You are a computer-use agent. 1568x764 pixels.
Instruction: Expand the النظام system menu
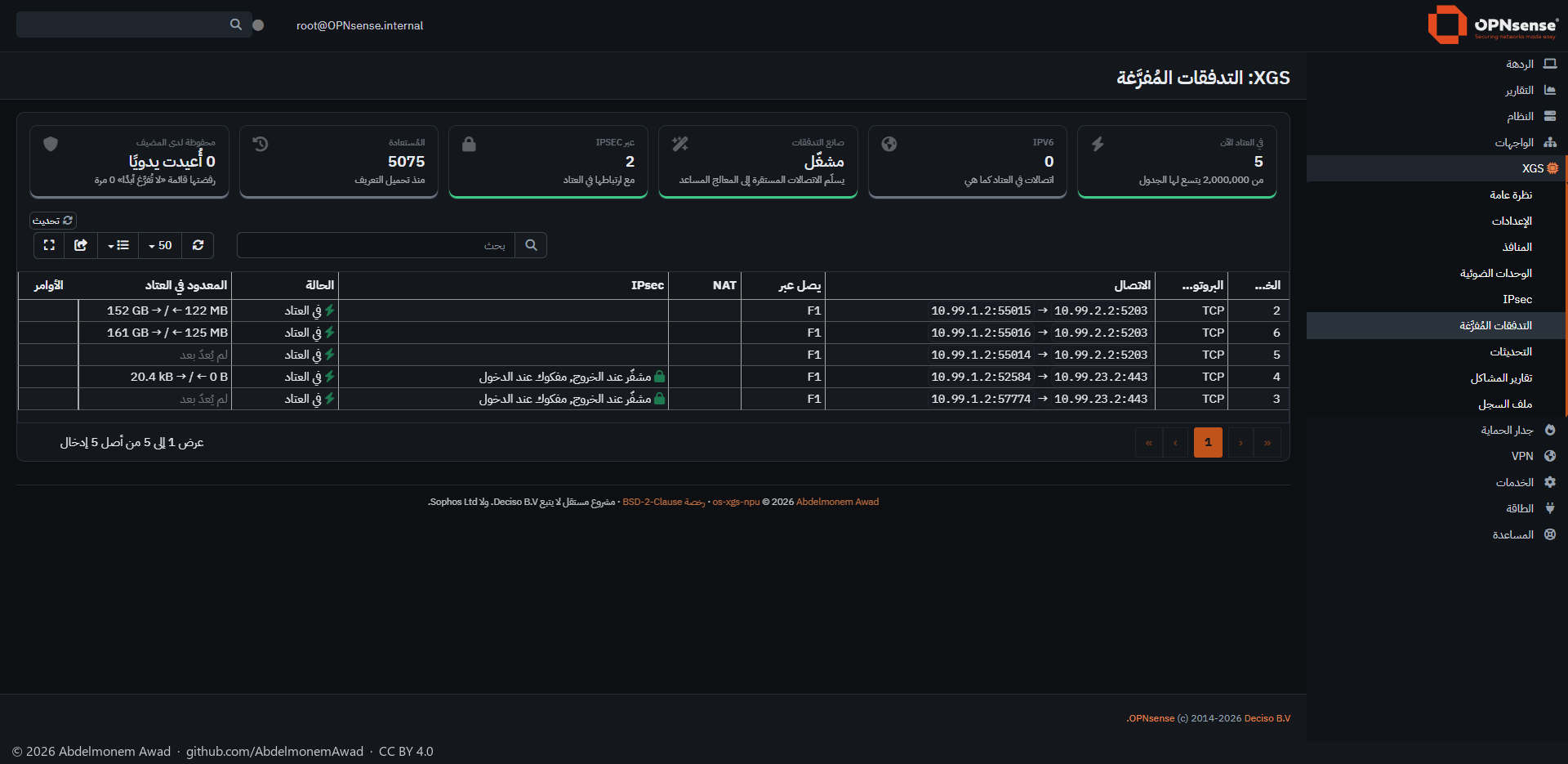pyautogui.click(x=1437, y=116)
